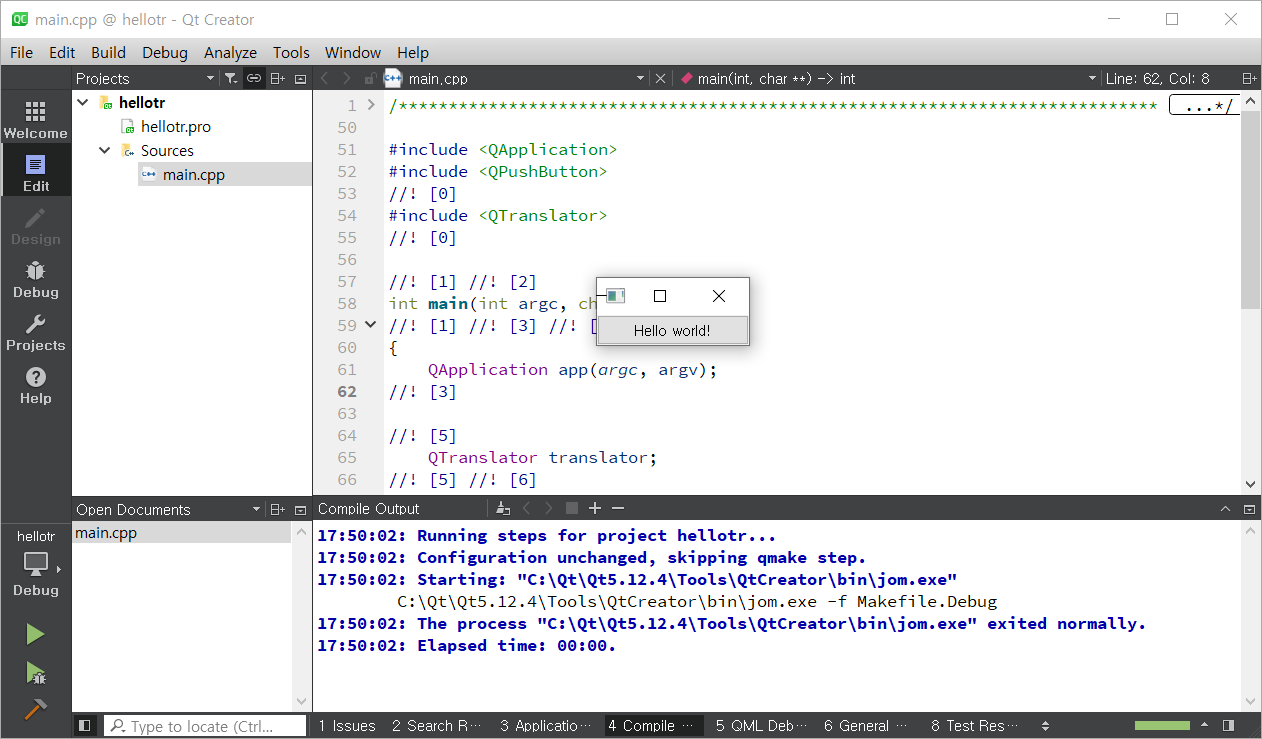The width and height of the screenshot is (1262, 739).
Task: Open the Build menu
Action: (x=108, y=52)
